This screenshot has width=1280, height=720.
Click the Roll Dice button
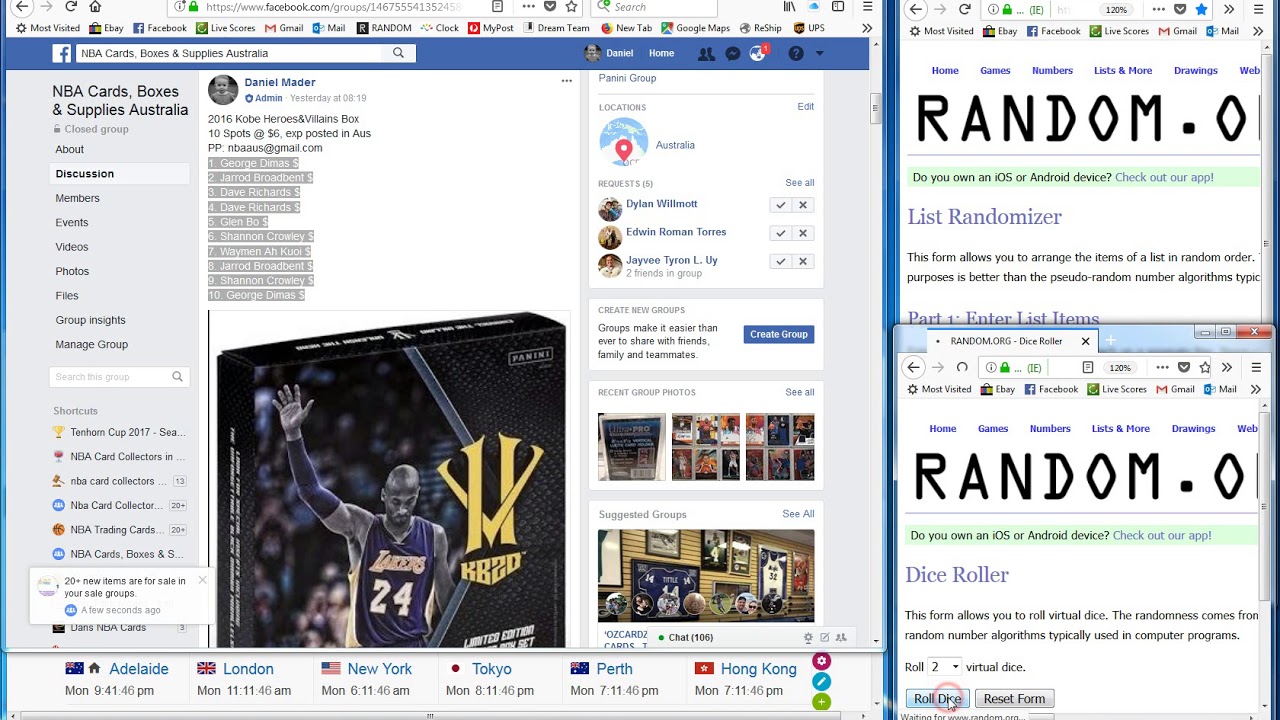click(x=937, y=699)
